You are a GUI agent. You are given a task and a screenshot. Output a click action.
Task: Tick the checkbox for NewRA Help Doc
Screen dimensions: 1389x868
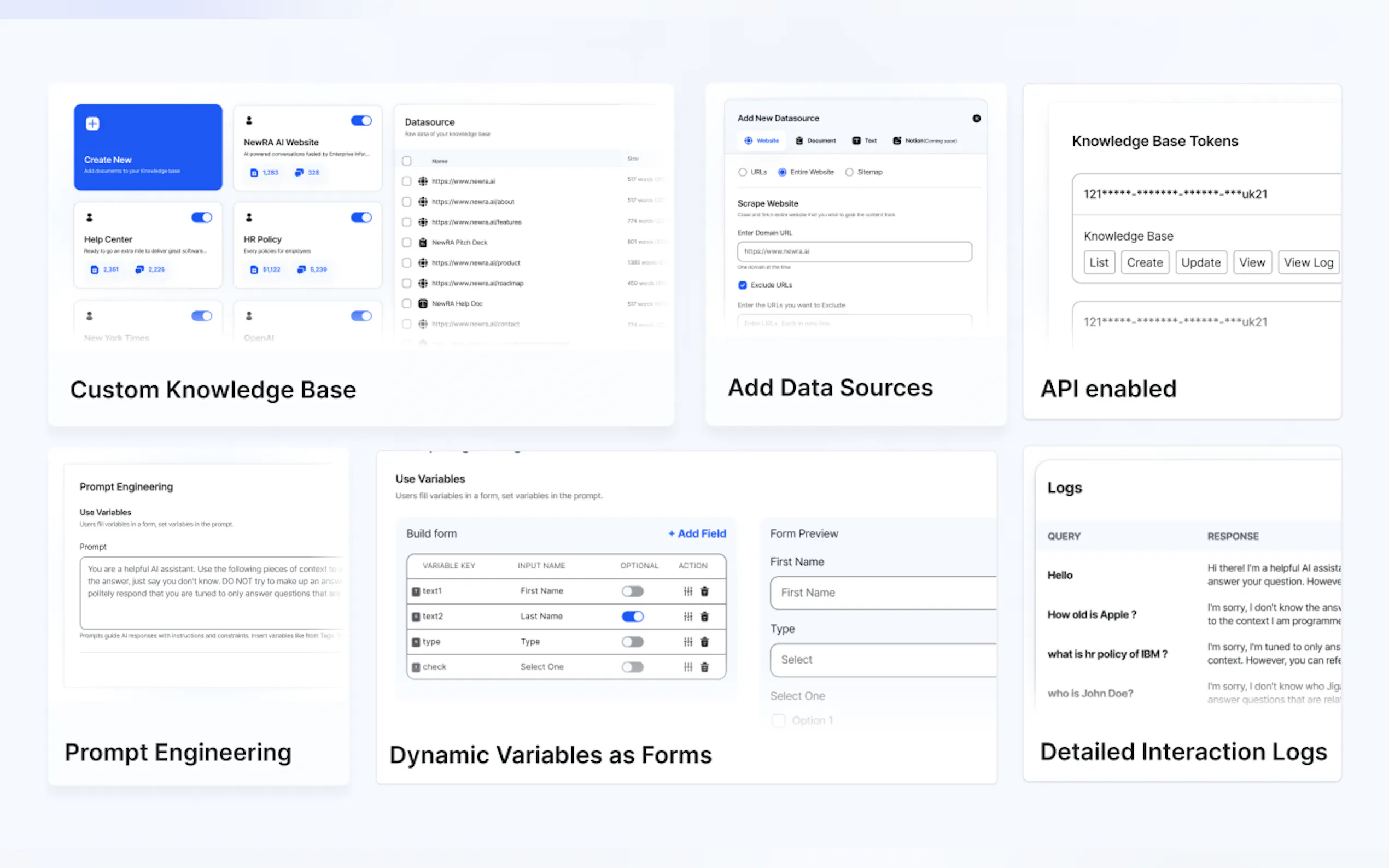click(406, 304)
